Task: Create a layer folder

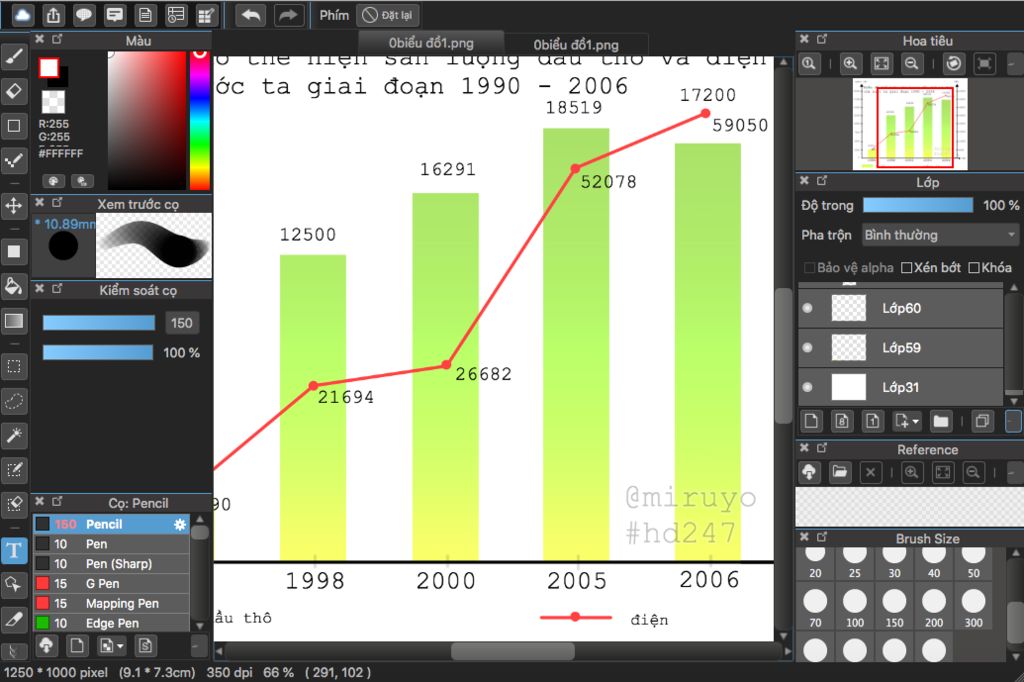Action: click(940, 421)
